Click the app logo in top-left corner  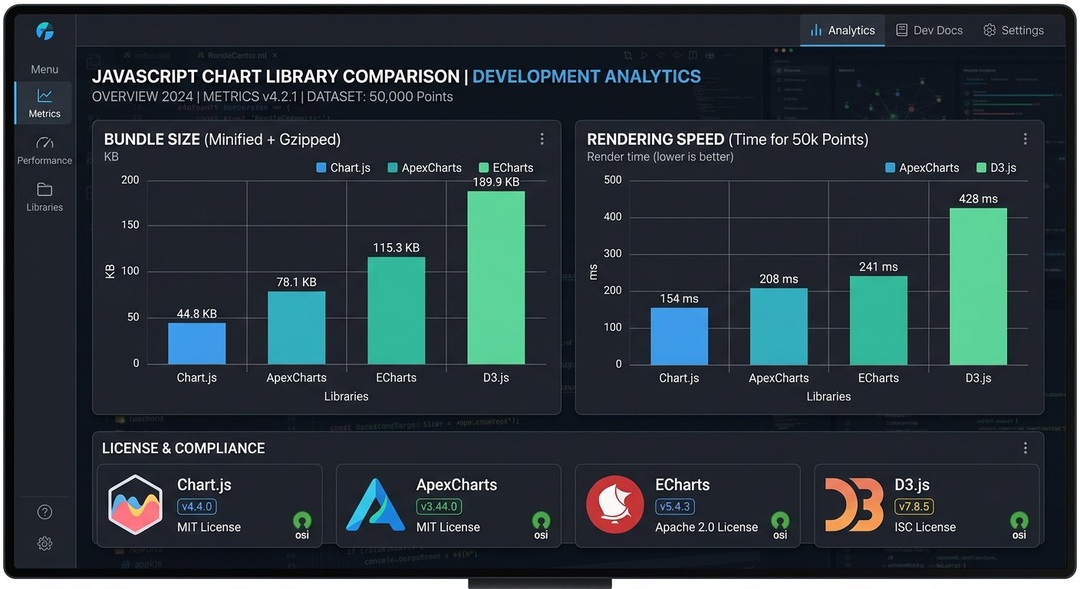coord(45,31)
